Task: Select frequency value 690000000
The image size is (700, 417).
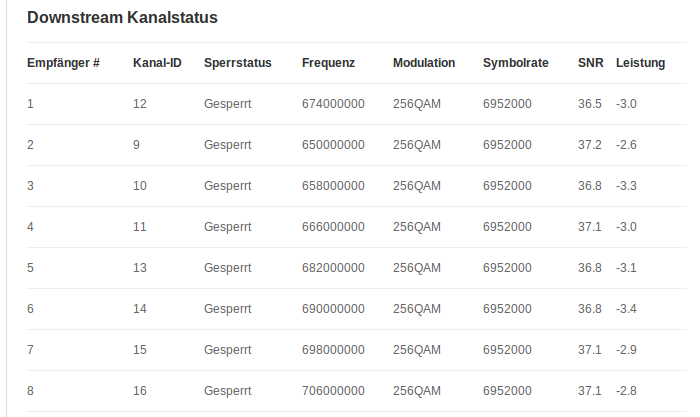Action: pos(333,309)
